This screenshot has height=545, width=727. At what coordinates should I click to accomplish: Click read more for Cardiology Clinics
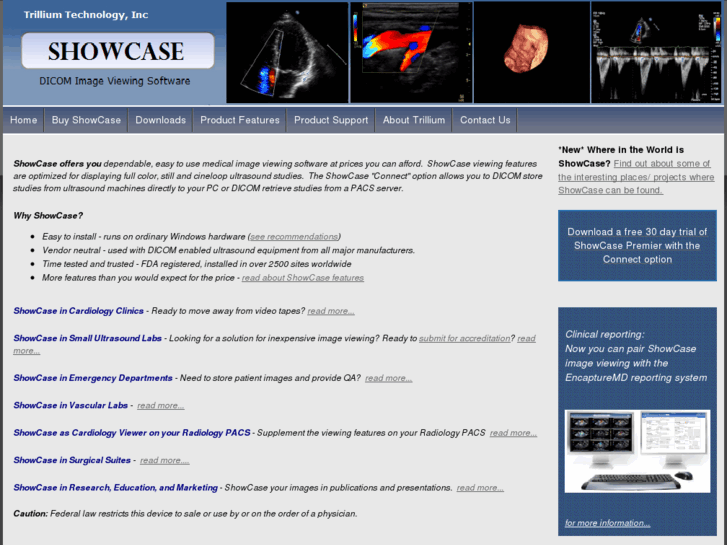331,311
